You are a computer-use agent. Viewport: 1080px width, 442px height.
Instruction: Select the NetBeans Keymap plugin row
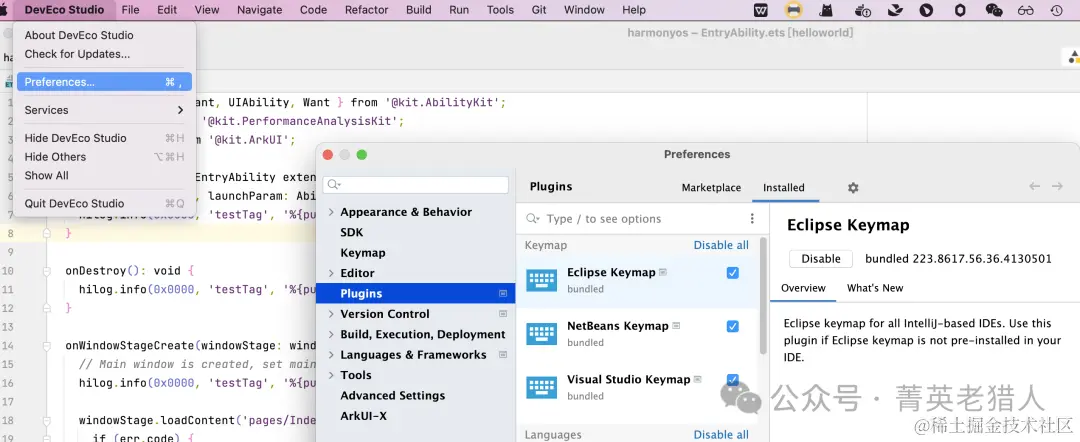tap(636, 333)
